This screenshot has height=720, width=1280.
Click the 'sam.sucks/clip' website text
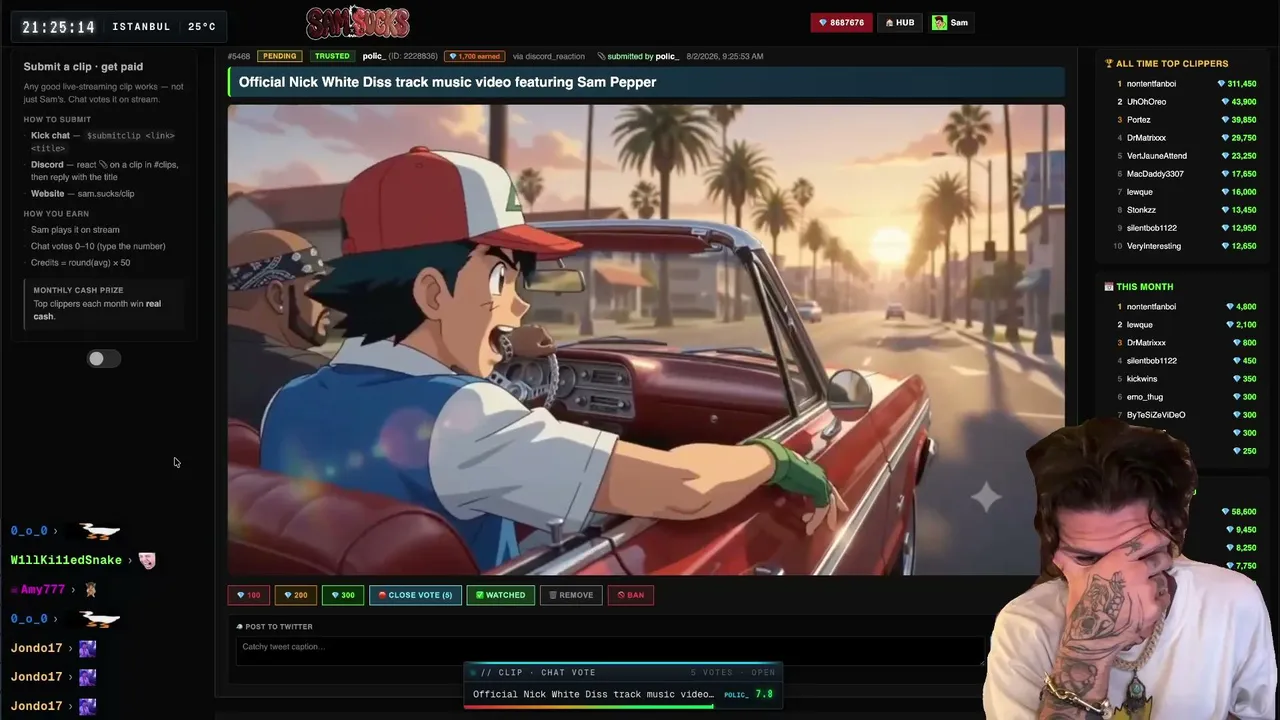[106, 194]
